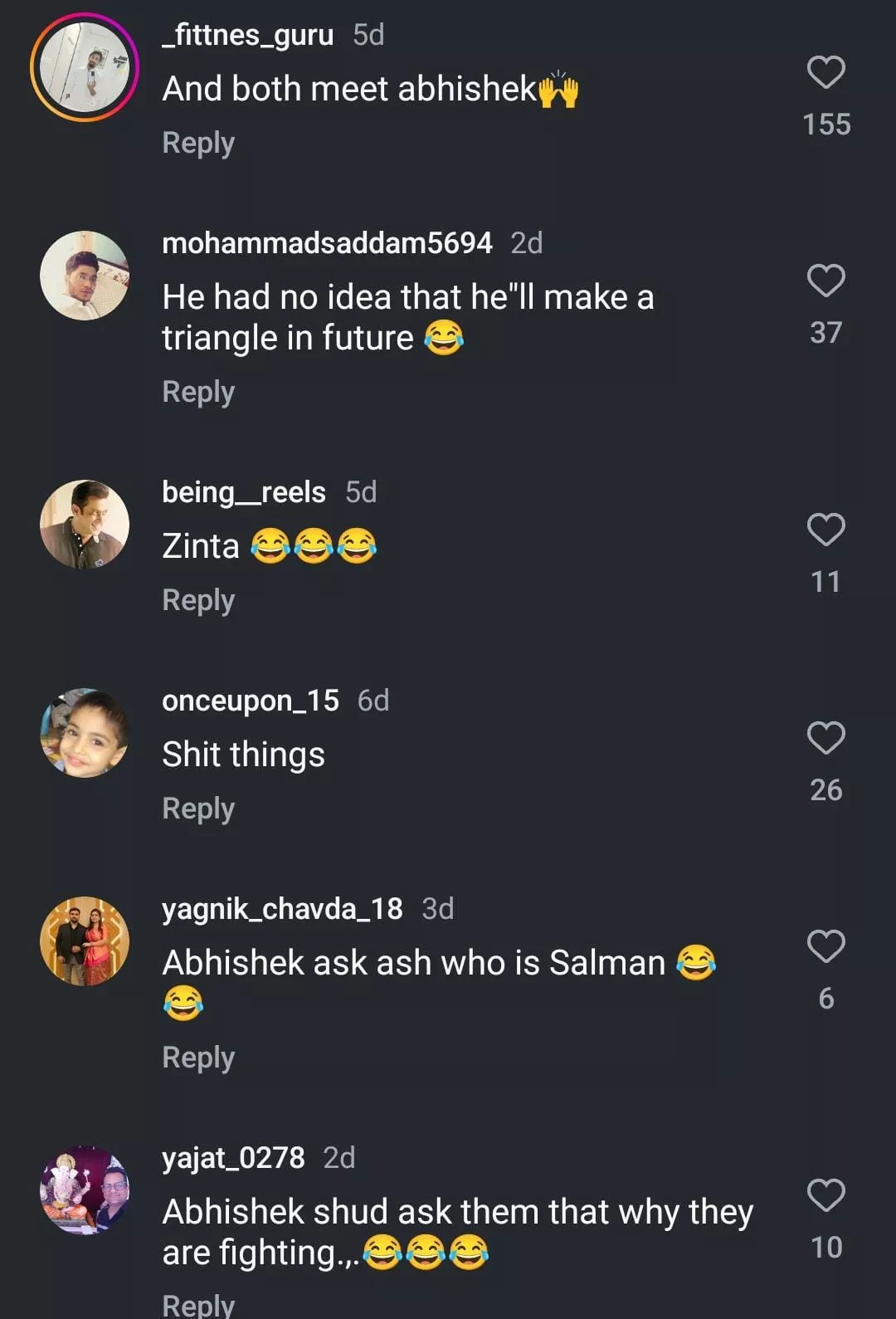Viewport: 896px width, 1319px height.
Task: View mohammadsaddam5694's profile picture
Action: [85, 276]
